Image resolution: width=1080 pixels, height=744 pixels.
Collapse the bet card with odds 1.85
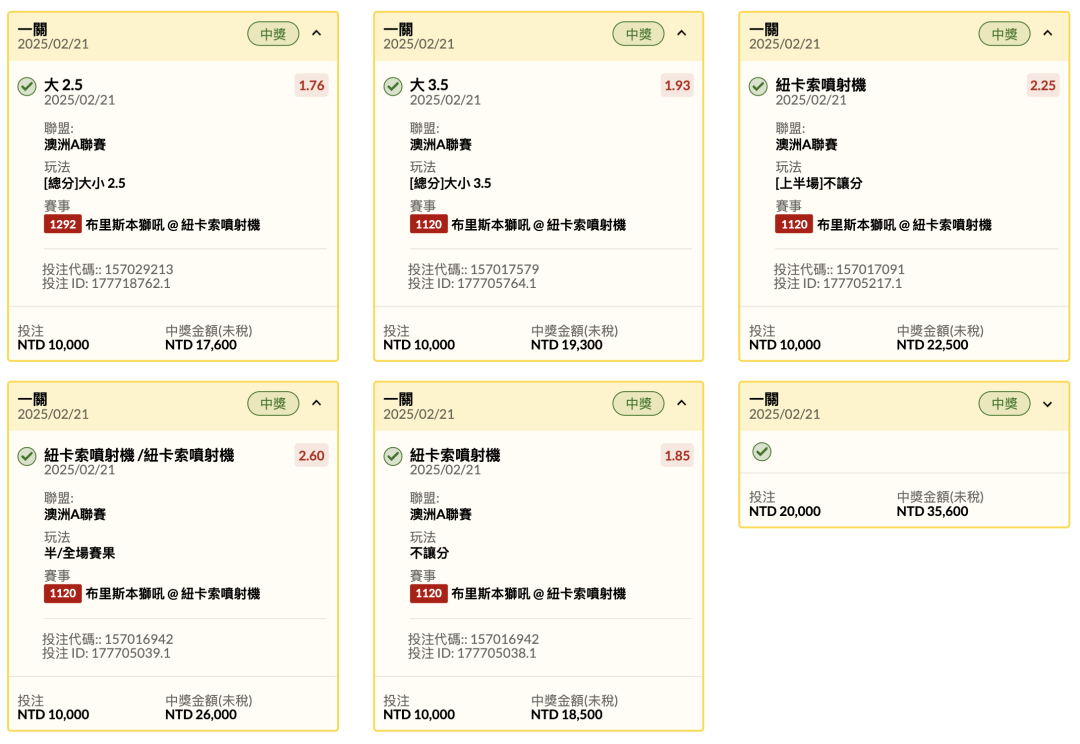coord(682,403)
